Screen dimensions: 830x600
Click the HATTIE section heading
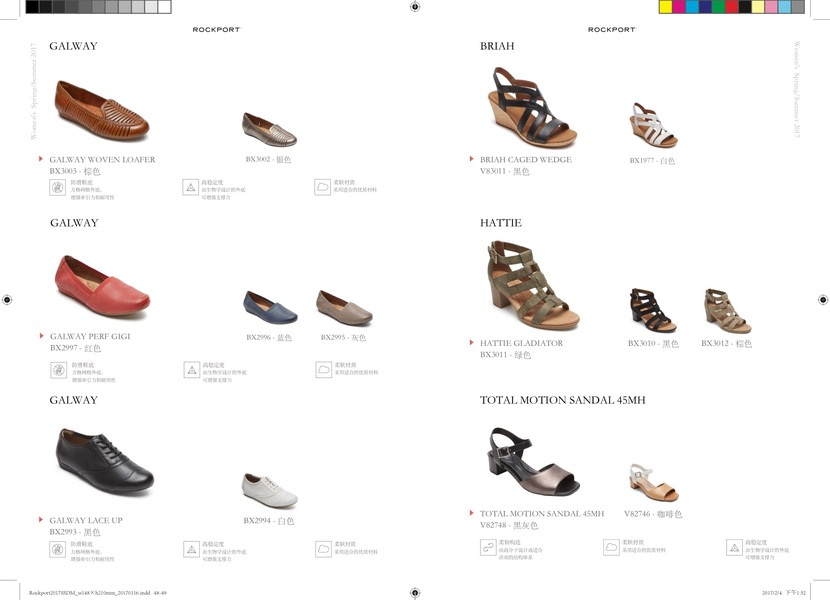(x=501, y=223)
